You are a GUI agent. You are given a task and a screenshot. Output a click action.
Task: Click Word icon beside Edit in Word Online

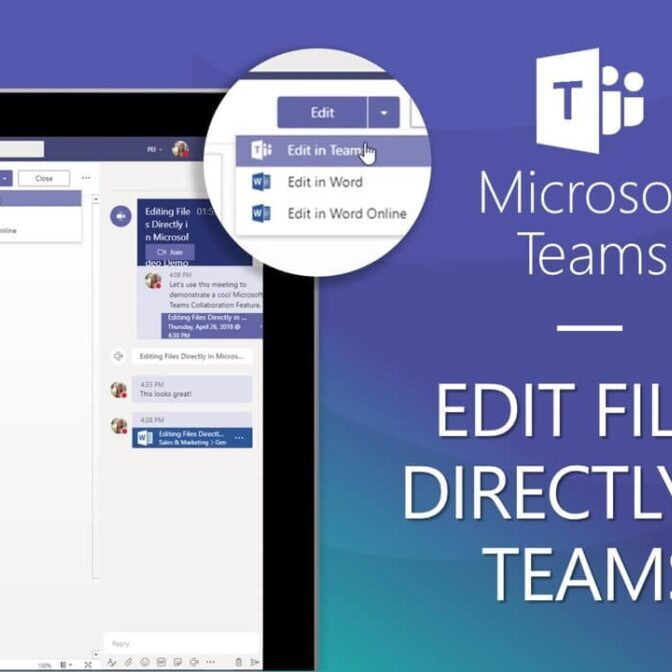click(x=261, y=213)
